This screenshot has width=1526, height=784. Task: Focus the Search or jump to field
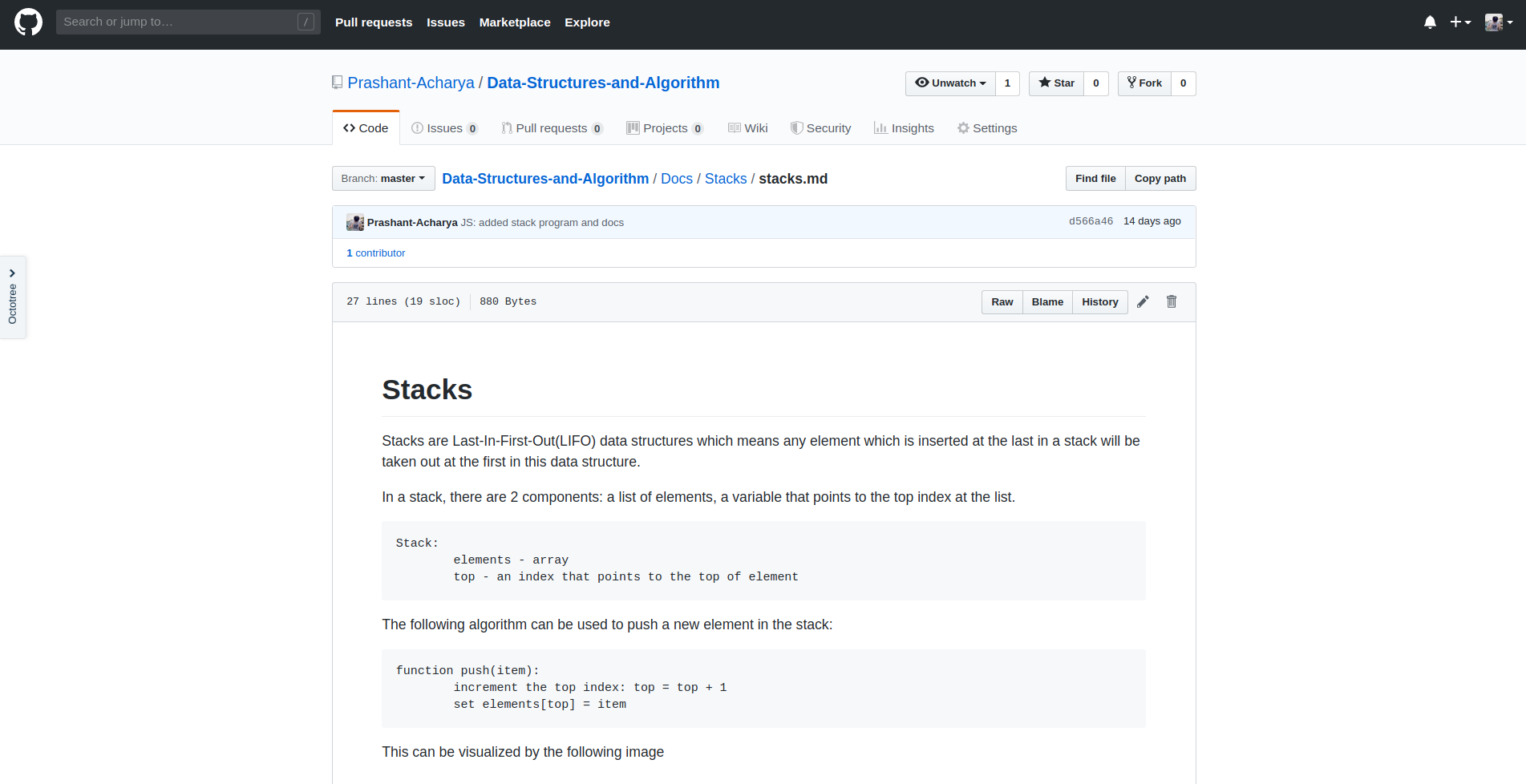tap(188, 22)
